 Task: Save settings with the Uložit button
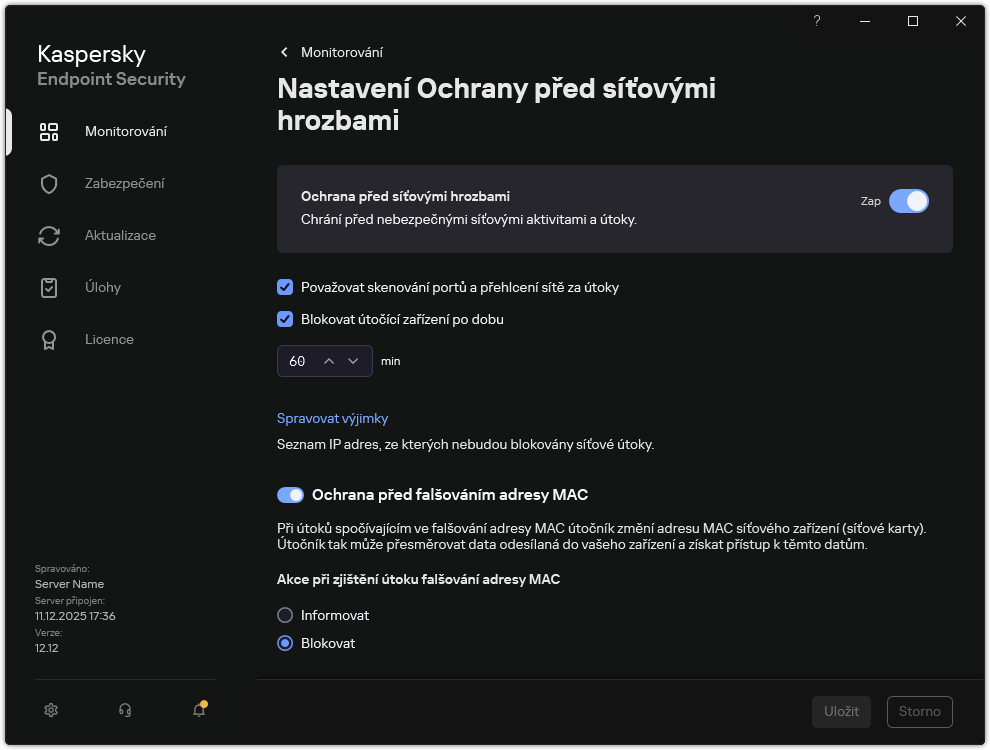click(841, 711)
